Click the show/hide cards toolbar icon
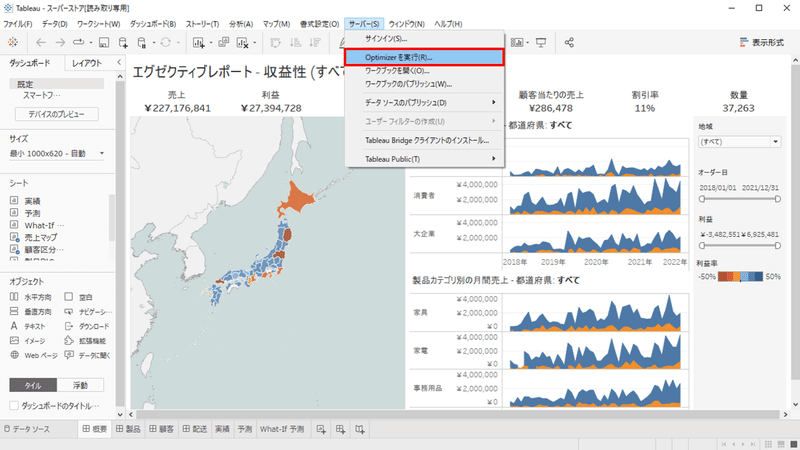This screenshot has height=450, width=800. [x=517, y=42]
